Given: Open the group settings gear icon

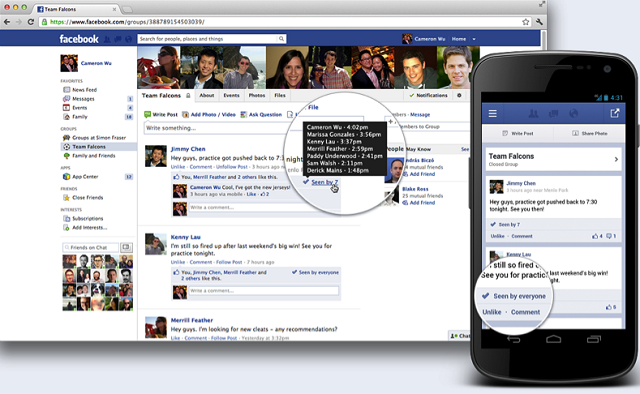Looking at the screenshot, I should tap(459, 95).
